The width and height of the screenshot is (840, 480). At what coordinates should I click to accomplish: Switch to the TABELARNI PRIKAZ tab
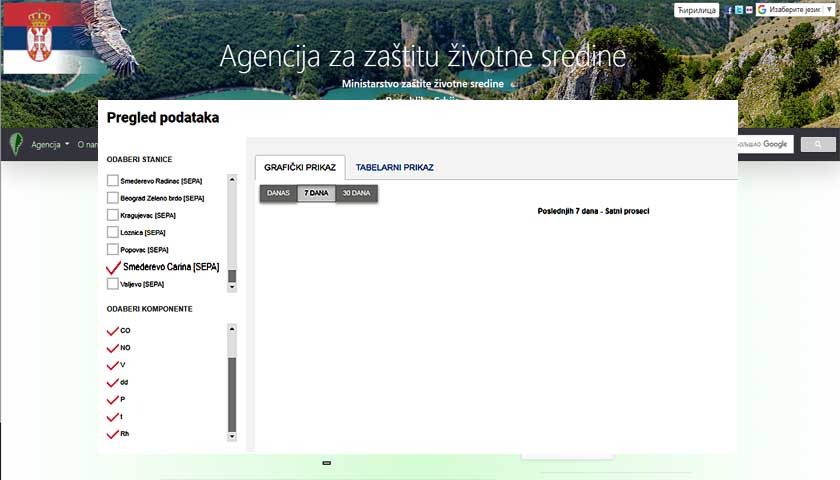395,167
